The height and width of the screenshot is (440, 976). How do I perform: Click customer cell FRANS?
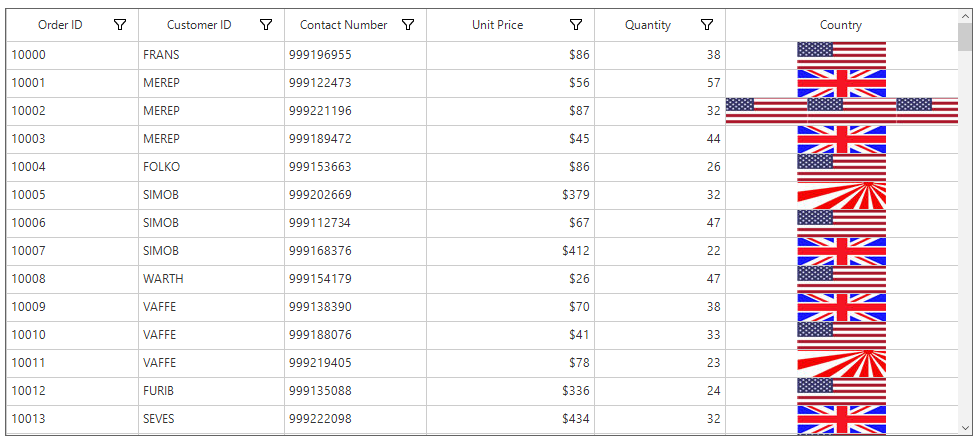coord(212,55)
